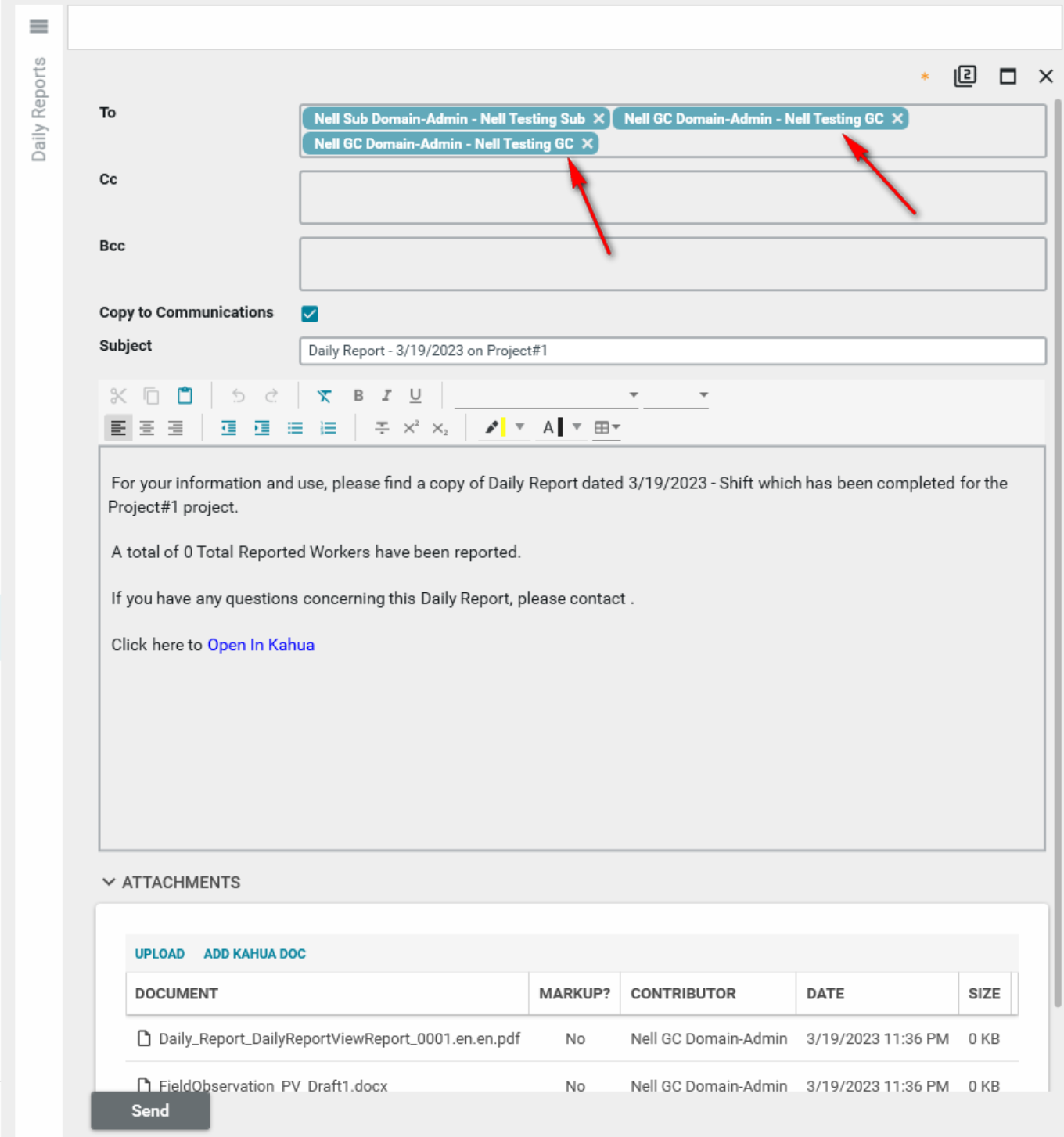Screen dimensions: 1064x1137
Task: Toggle bold formatting in editor toolbar
Action: click(358, 396)
